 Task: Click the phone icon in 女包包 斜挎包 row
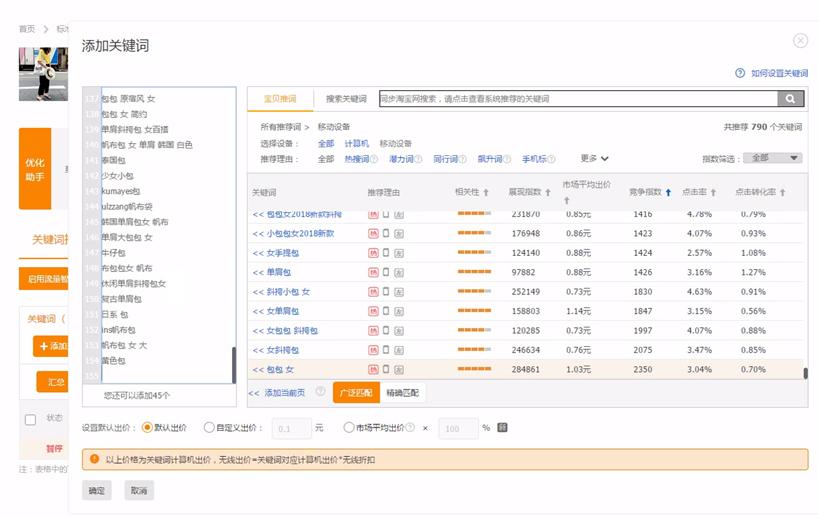[386, 330]
